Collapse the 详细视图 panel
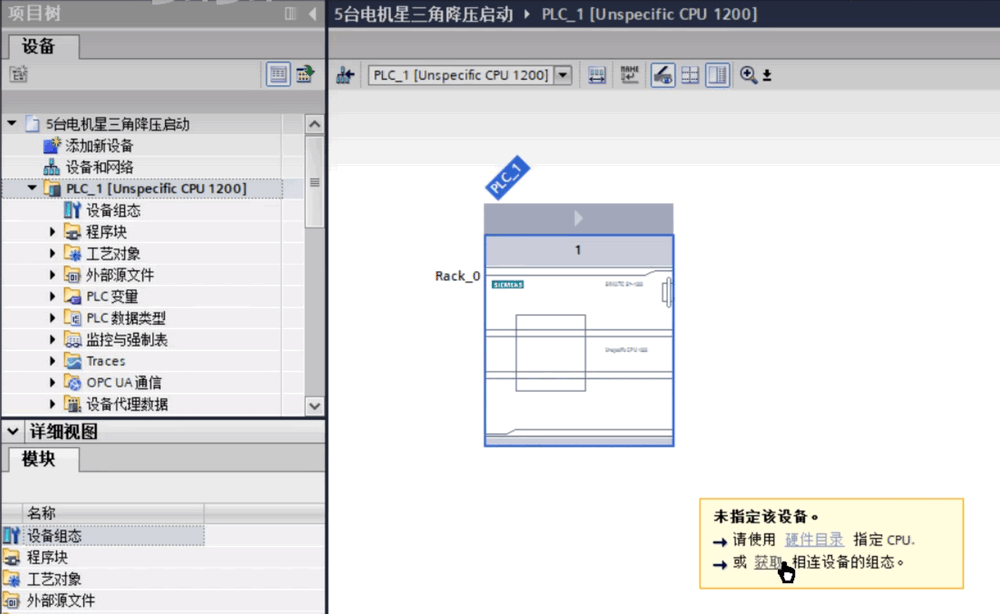Viewport: 1000px width, 614px height. [13, 432]
